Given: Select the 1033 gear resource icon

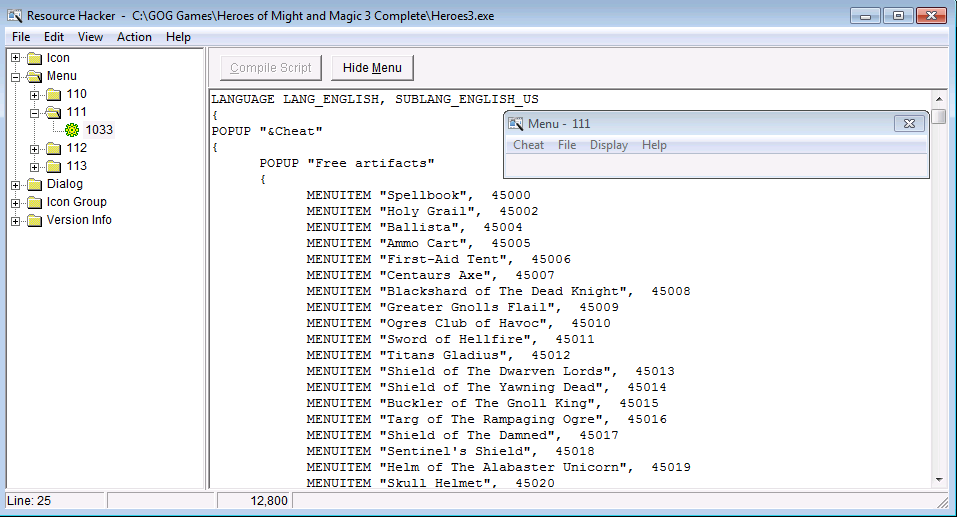Looking at the screenshot, I should [72, 130].
